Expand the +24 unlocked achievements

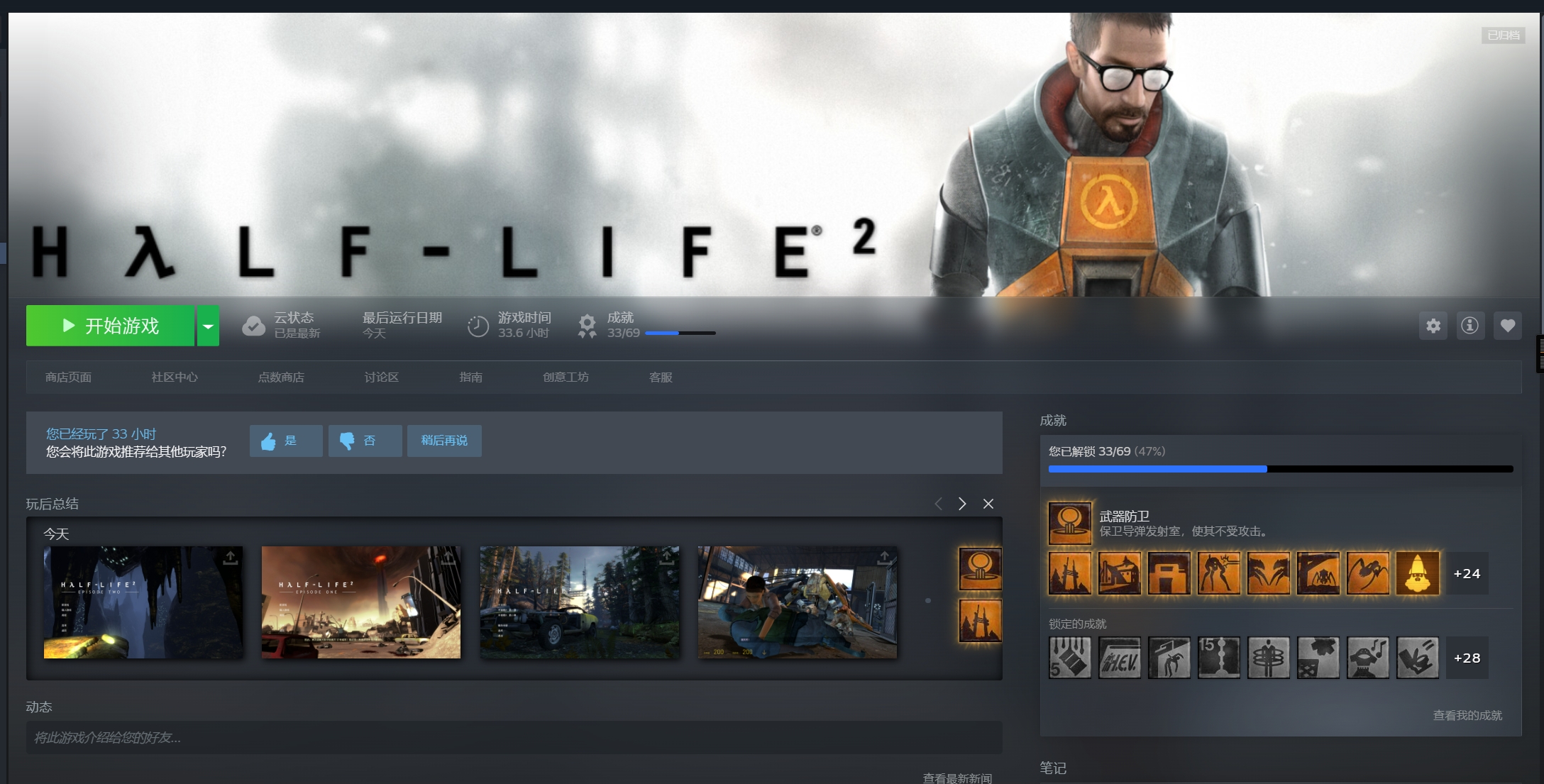[x=1467, y=573]
